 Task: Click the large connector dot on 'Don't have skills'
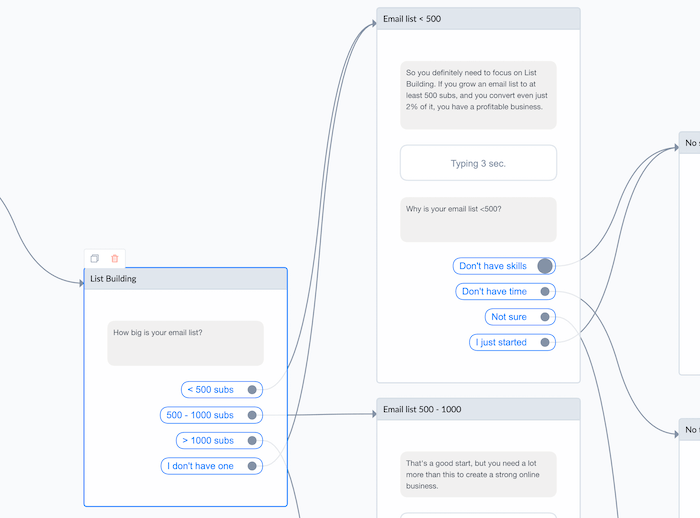coord(545,266)
